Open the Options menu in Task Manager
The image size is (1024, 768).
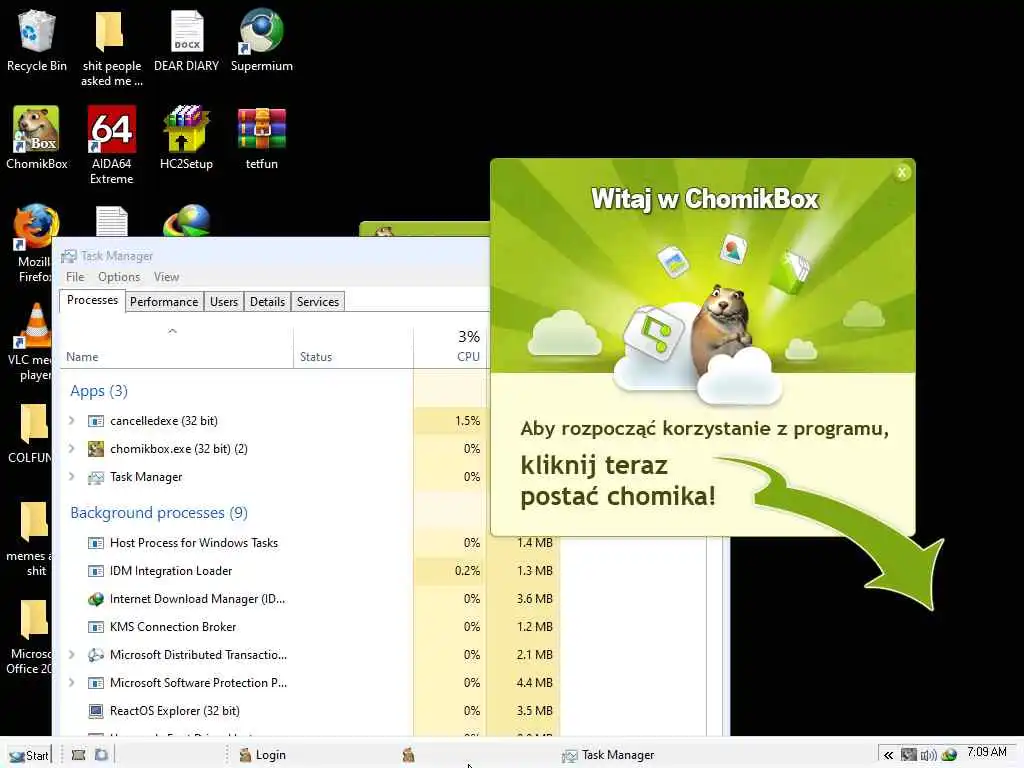(119, 277)
